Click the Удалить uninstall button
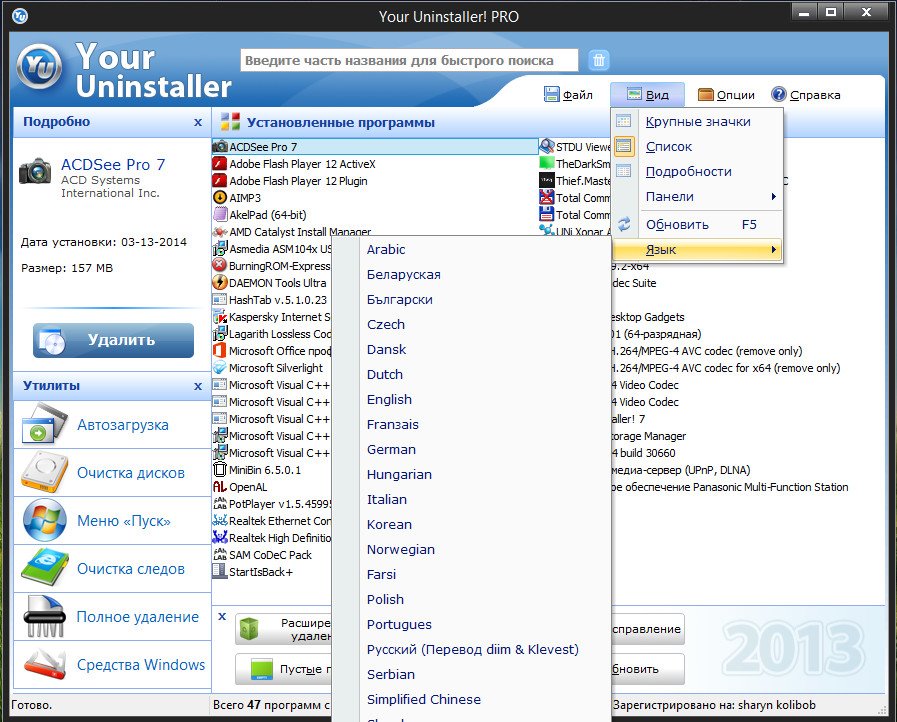This screenshot has width=897, height=722. point(113,340)
